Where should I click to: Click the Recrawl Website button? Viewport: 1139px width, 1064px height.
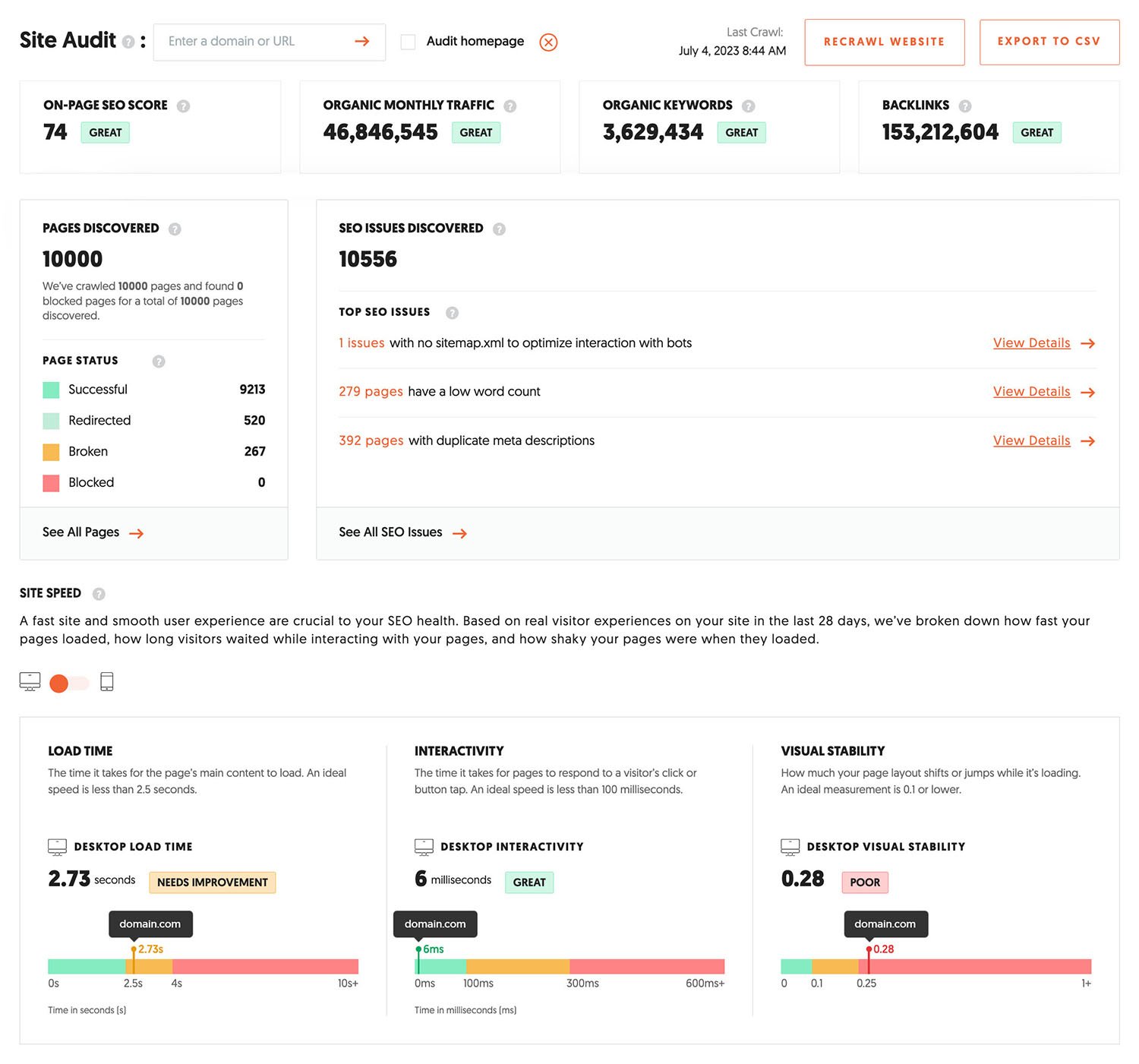885,42
